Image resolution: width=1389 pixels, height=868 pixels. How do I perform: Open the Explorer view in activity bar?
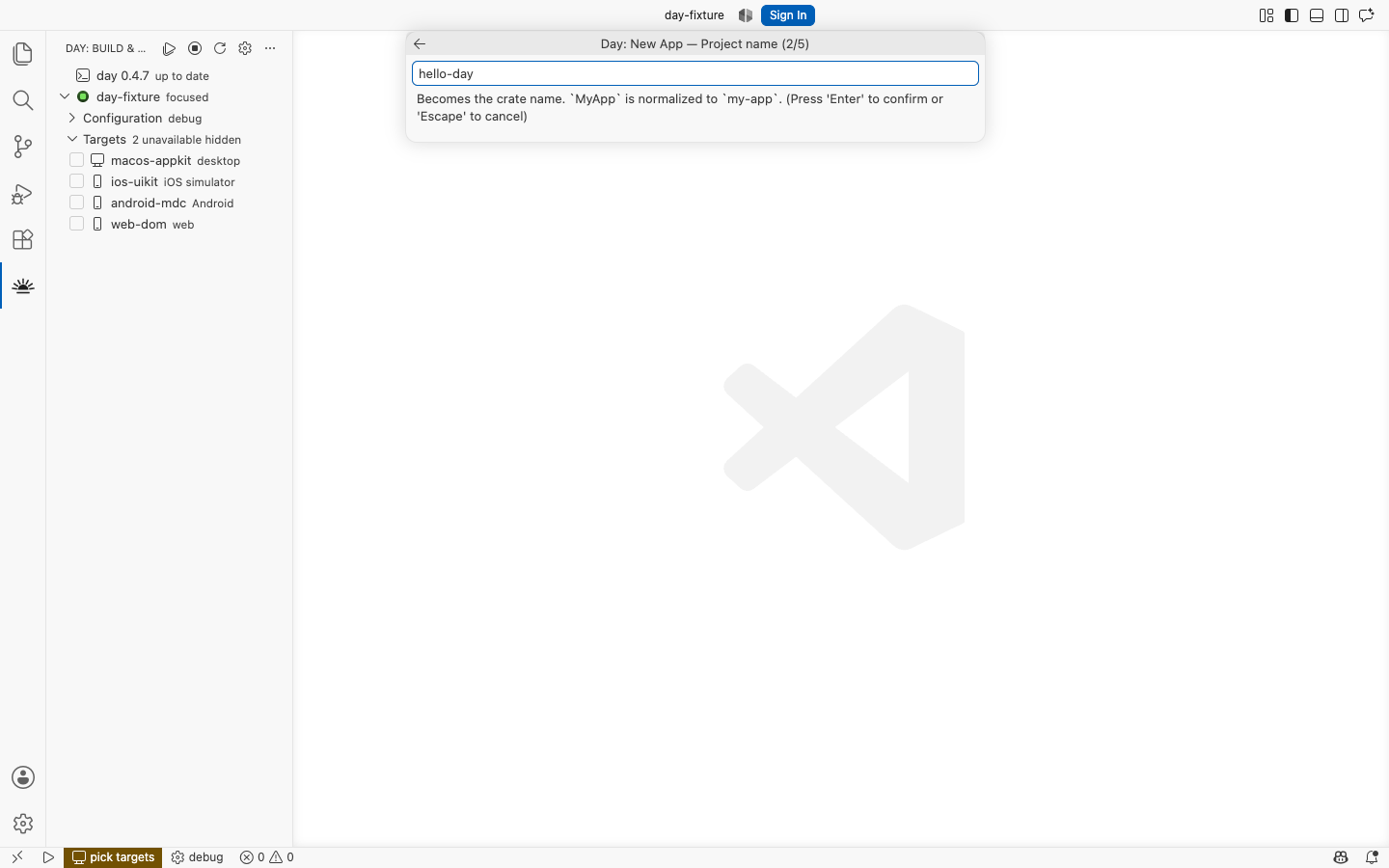point(23,54)
